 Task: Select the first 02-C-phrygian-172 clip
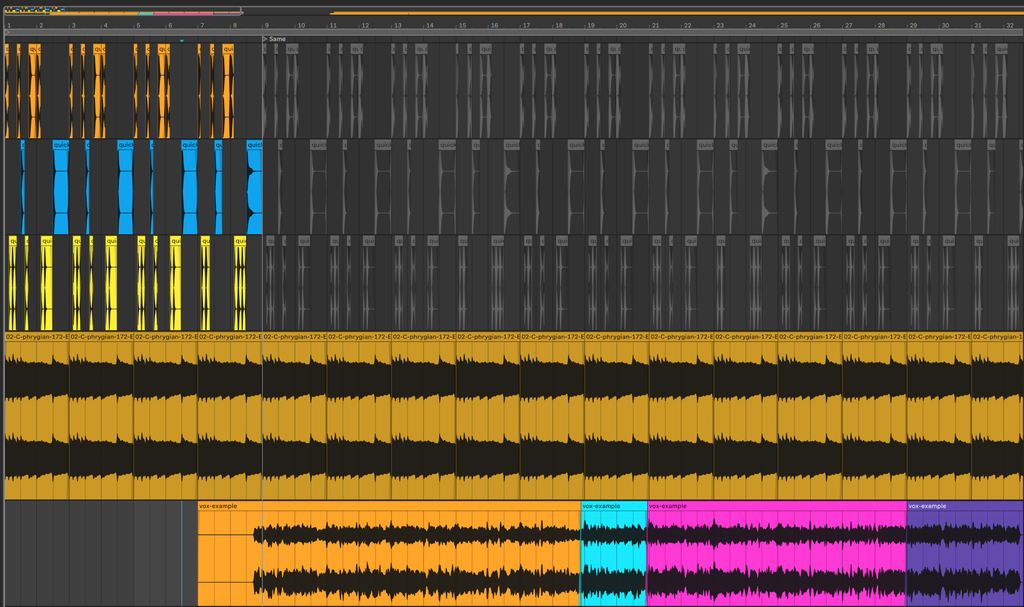[37, 418]
